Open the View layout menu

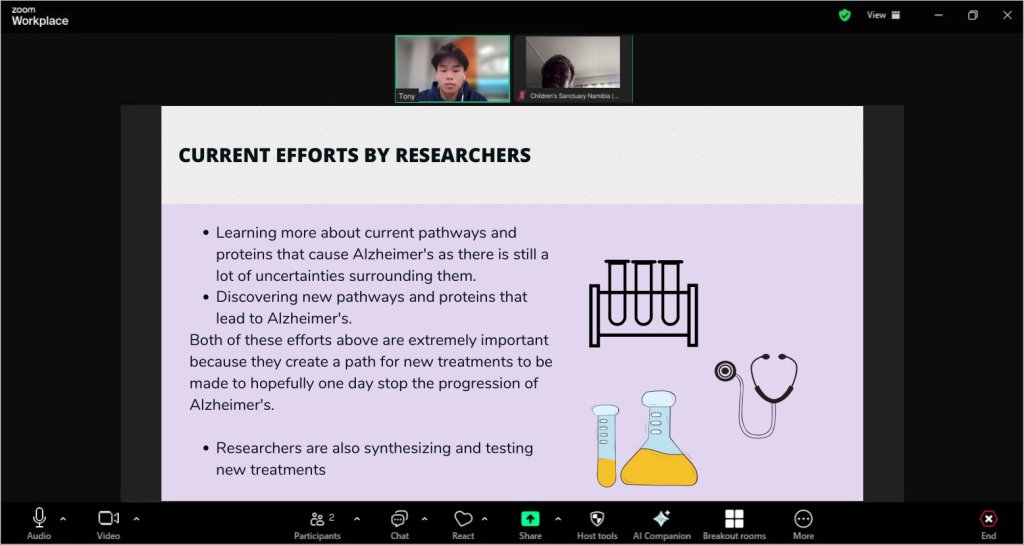tap(883, 15)
